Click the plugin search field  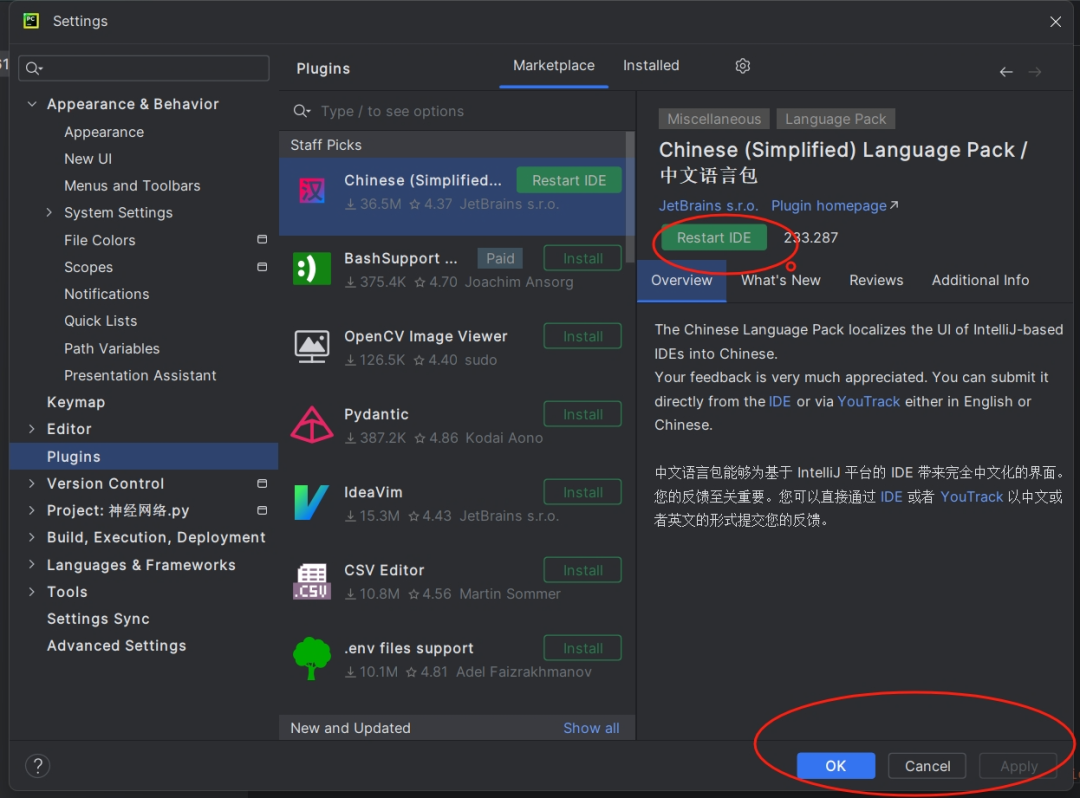[x=457, y=111]
